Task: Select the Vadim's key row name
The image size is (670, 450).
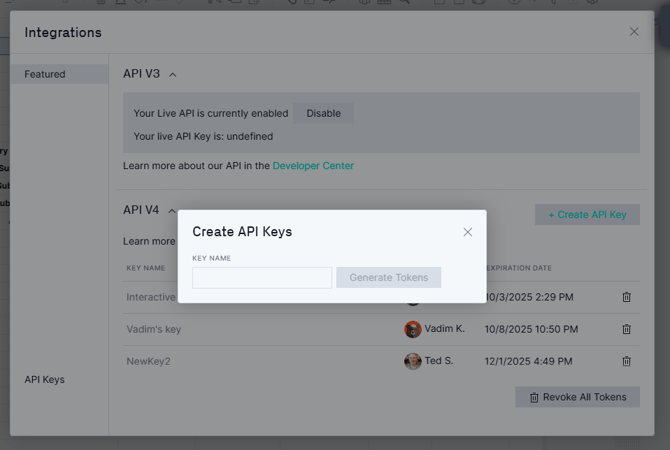Action: point(154,329)
